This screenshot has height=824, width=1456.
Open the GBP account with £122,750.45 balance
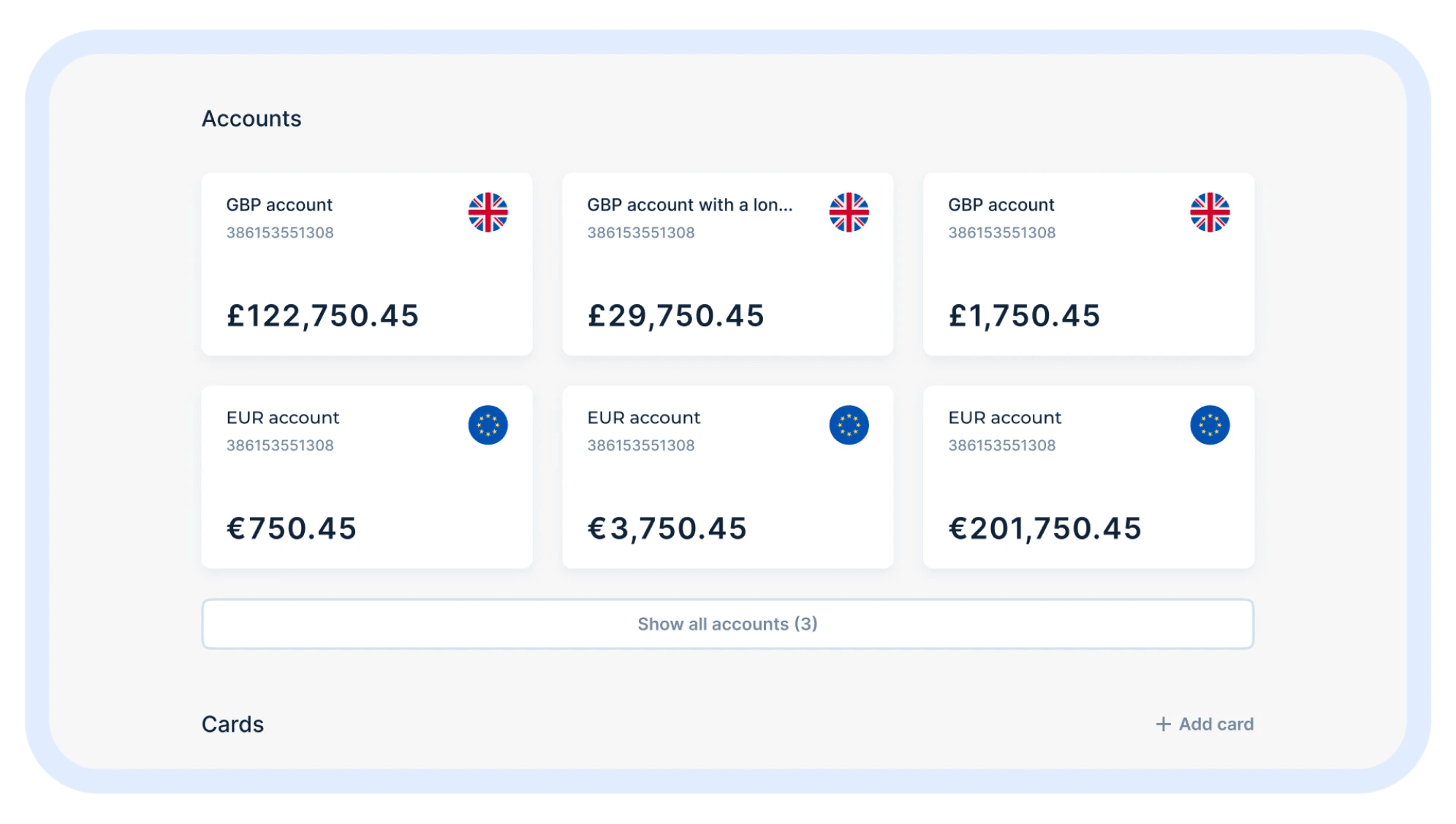point(367,265)
